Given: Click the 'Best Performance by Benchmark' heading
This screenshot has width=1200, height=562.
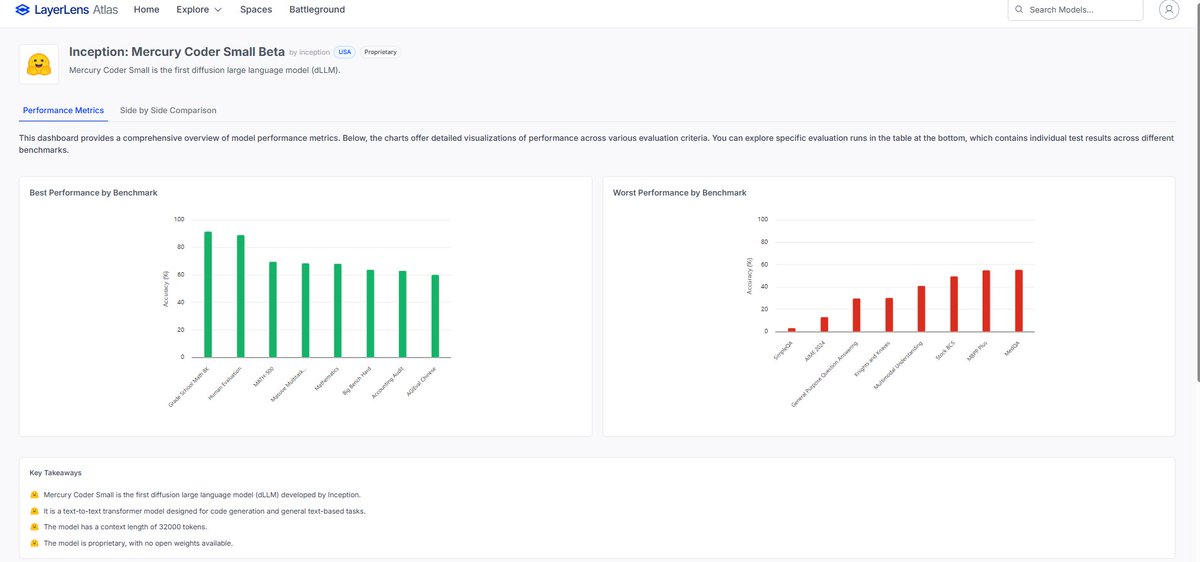Looking at the screenshot, I should 93,192.
